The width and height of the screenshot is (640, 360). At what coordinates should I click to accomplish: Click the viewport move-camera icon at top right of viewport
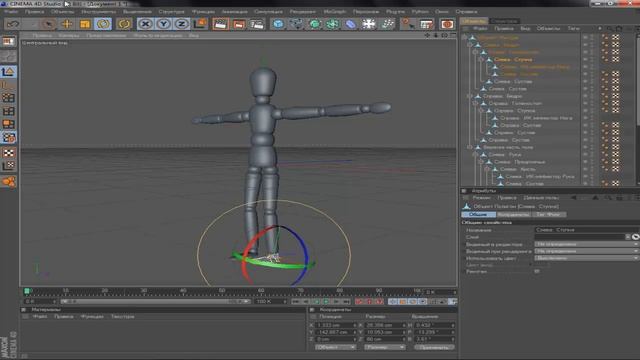427,36
